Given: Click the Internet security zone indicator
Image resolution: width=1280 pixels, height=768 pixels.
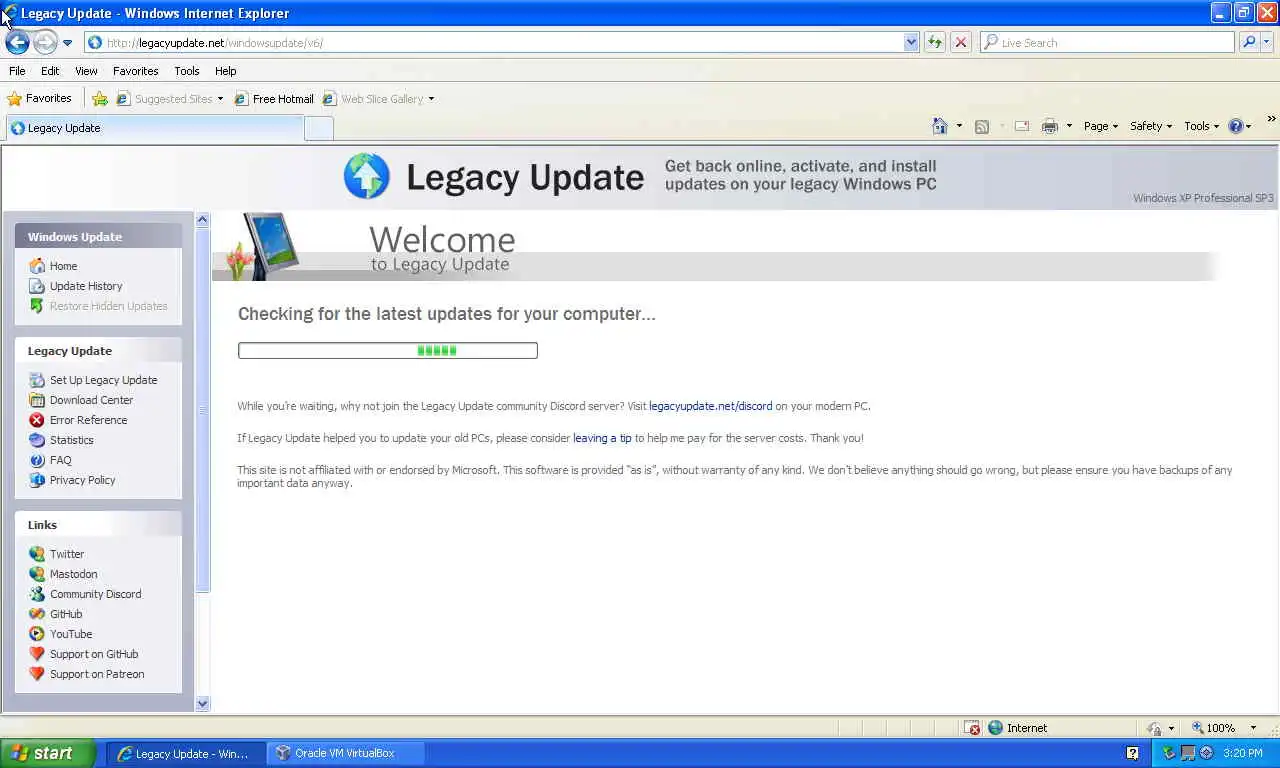Looking at the screenshot, I should click(1018, 728).
